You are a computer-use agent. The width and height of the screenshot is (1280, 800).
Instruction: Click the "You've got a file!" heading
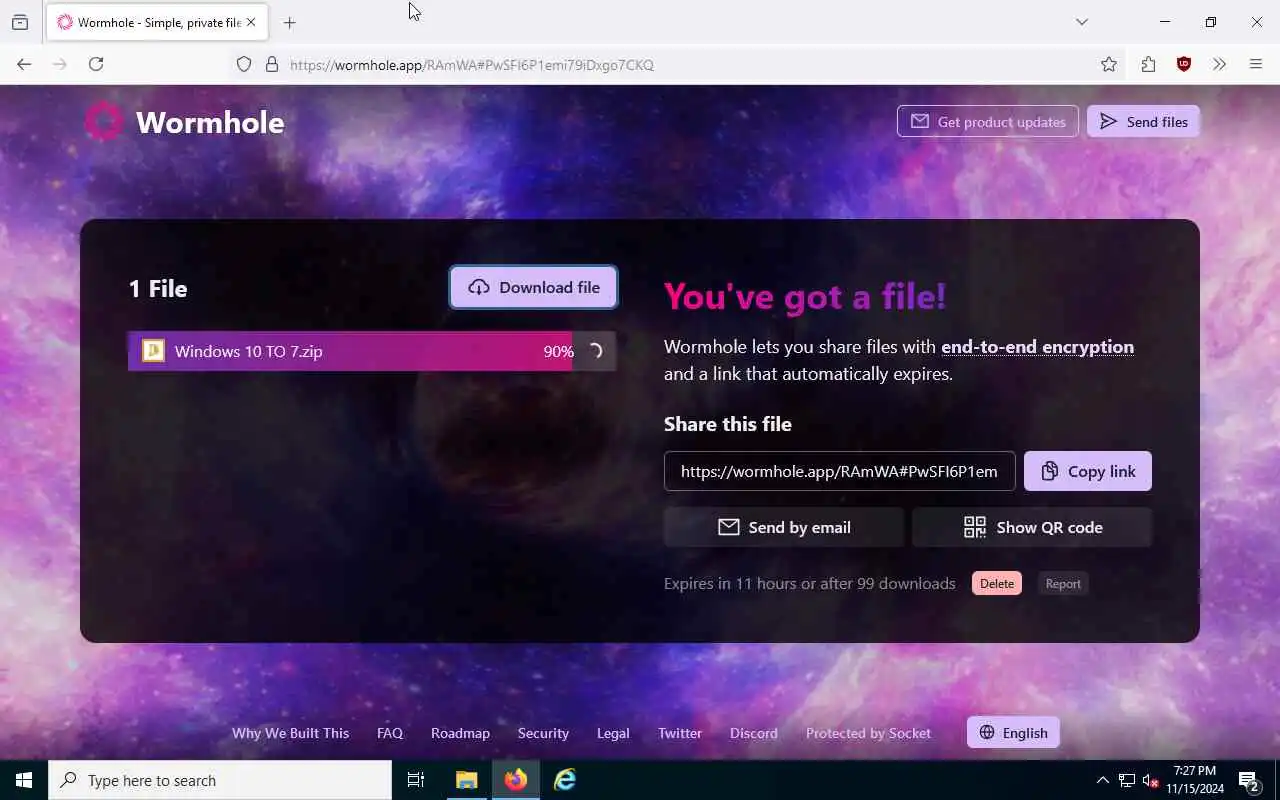point(805,296)
